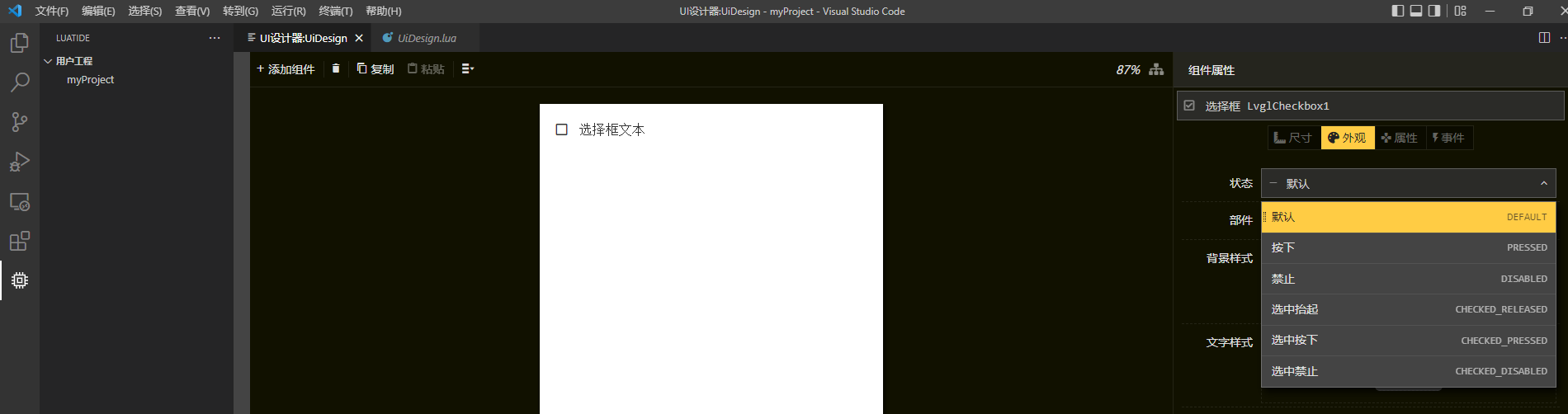Split the editor to the right
The image size is (1568, 414).
(1544, 38)
